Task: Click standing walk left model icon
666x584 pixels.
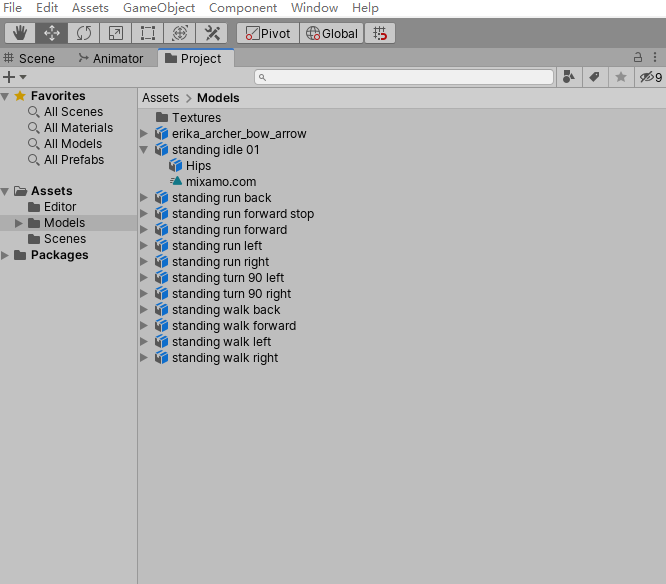Action: (161, 341)
